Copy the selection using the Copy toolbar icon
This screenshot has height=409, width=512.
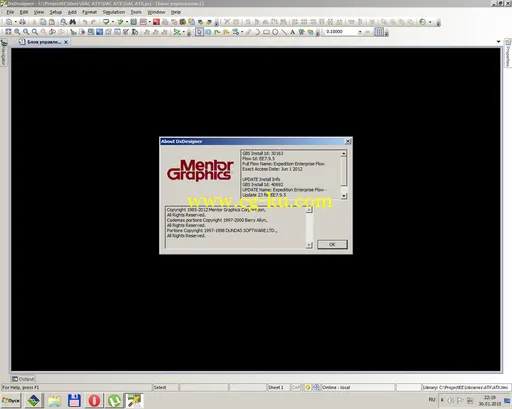pos(43,22)
